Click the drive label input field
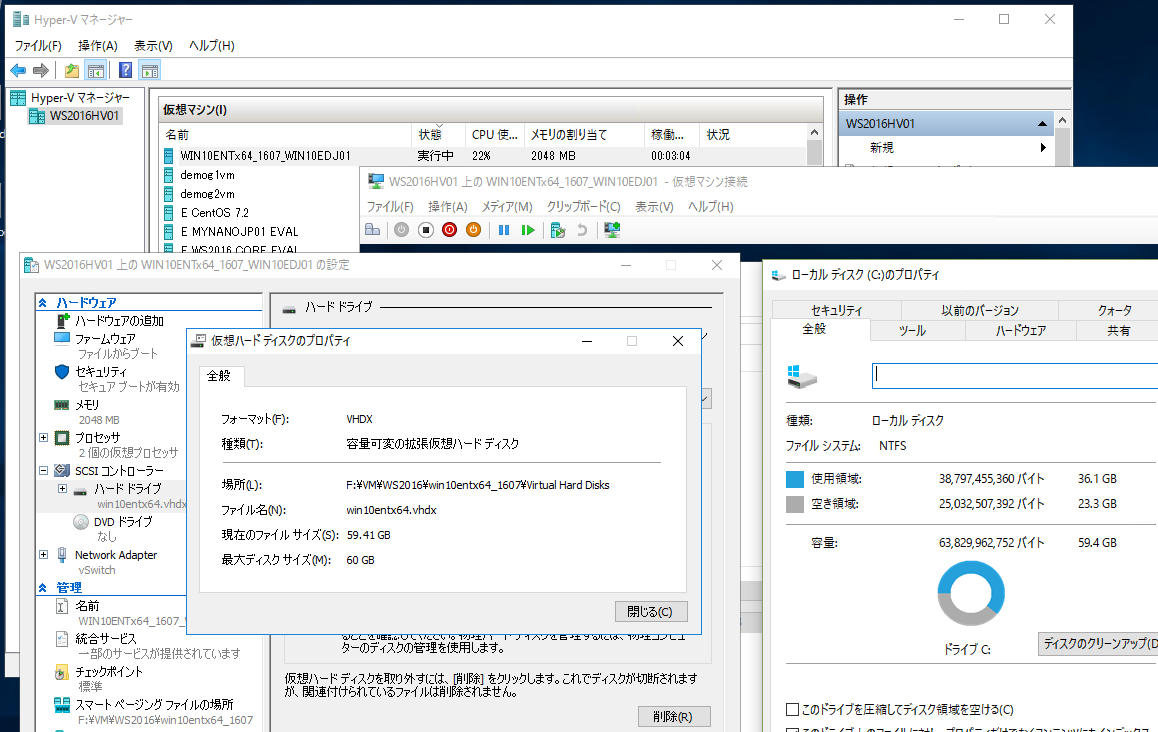The image size is (1158, 732). pyautogui.click(x=1015, y=375)
